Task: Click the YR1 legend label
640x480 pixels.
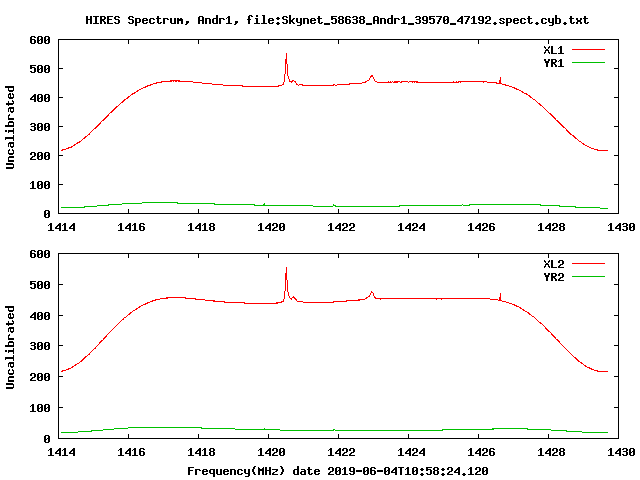Action: [554, 61]
